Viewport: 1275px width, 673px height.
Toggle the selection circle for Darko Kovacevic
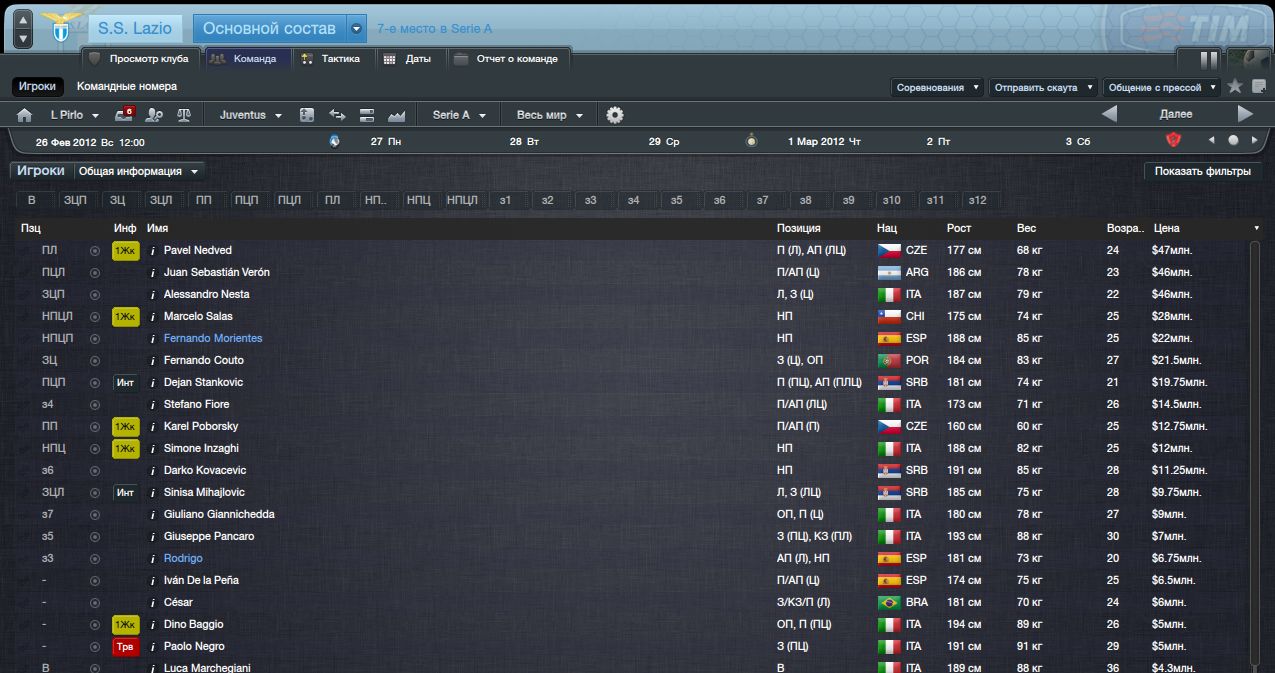click(x=95, y=470)
